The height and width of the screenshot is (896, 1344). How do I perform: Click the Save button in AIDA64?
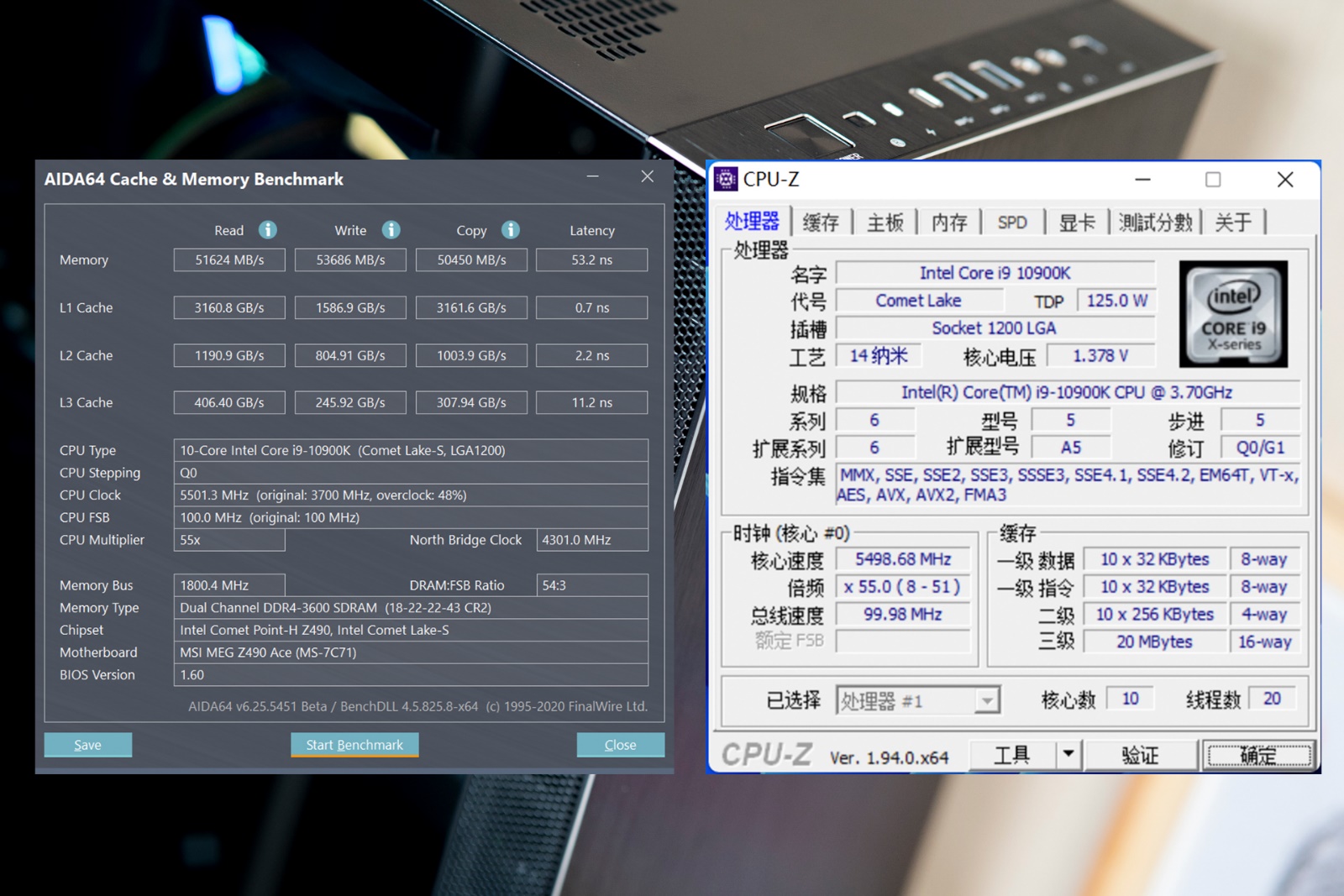point(87,745)
